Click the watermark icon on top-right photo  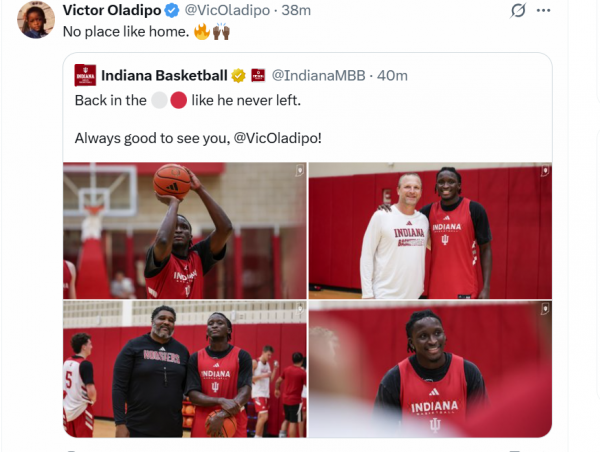[545, 171]
